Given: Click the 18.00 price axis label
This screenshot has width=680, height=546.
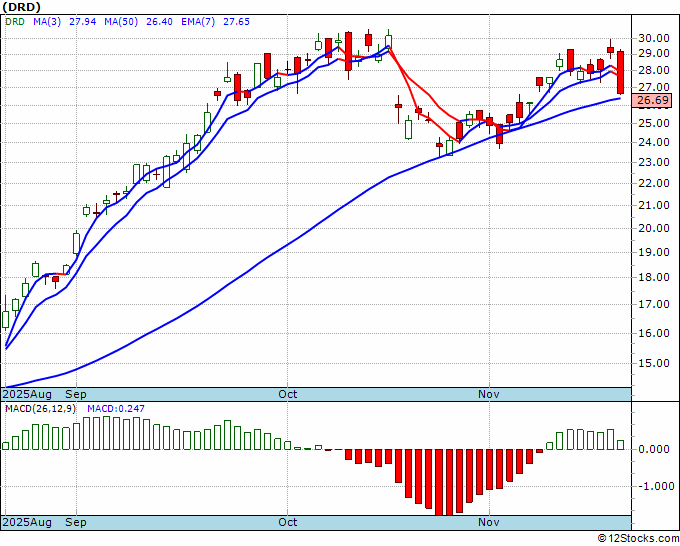Looking at the screenshot, I should pos(654,277).
